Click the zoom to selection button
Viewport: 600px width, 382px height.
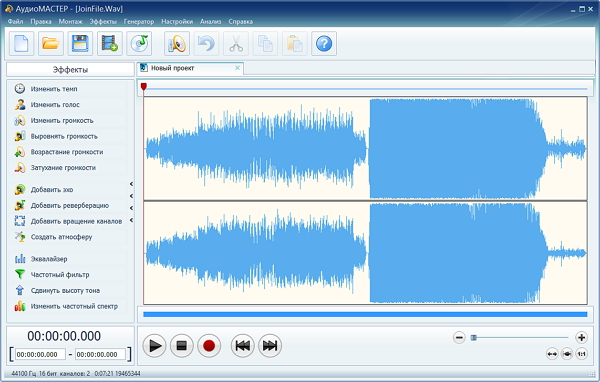click(567, 354)
